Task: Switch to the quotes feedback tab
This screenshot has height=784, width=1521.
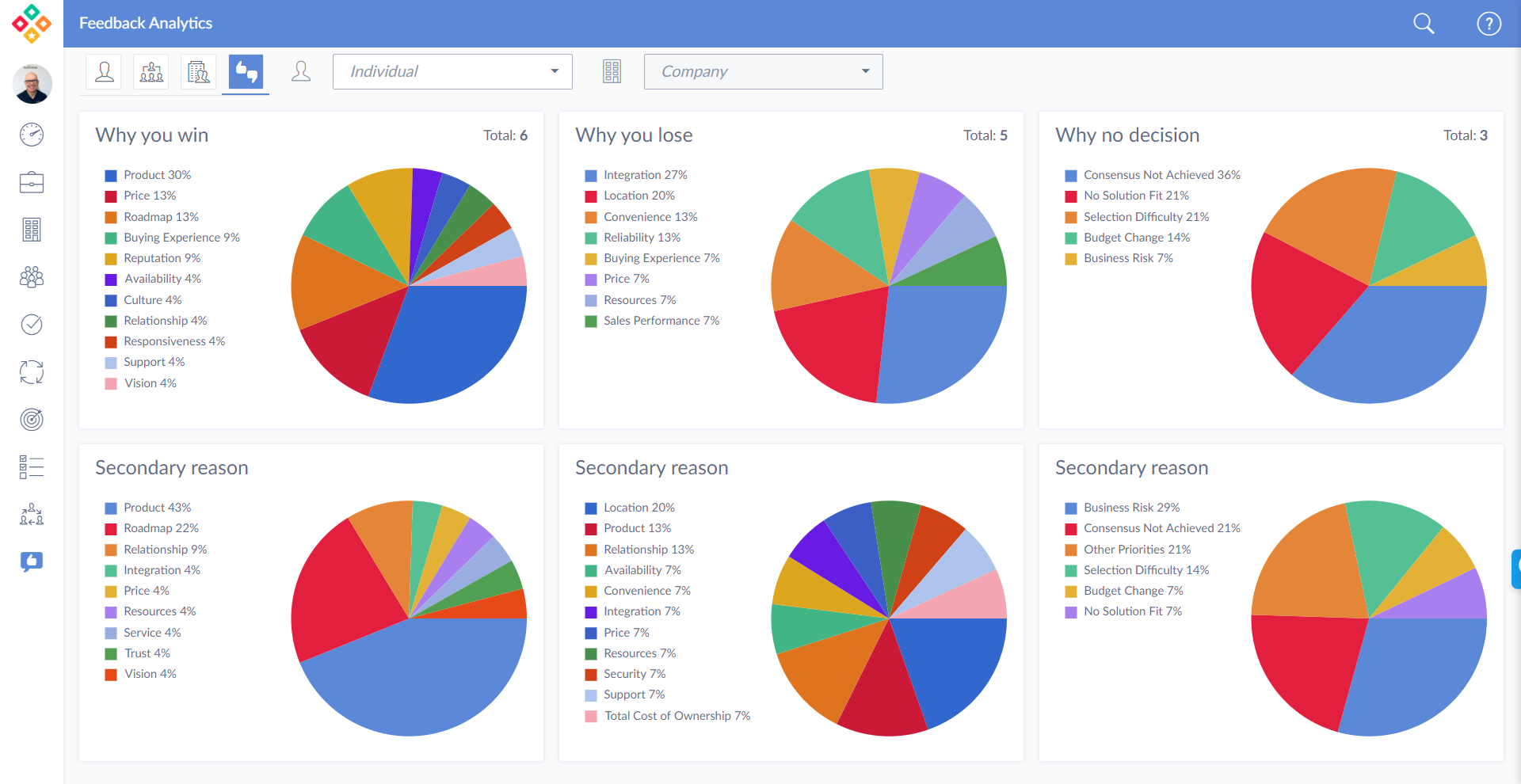Action: 246,72
